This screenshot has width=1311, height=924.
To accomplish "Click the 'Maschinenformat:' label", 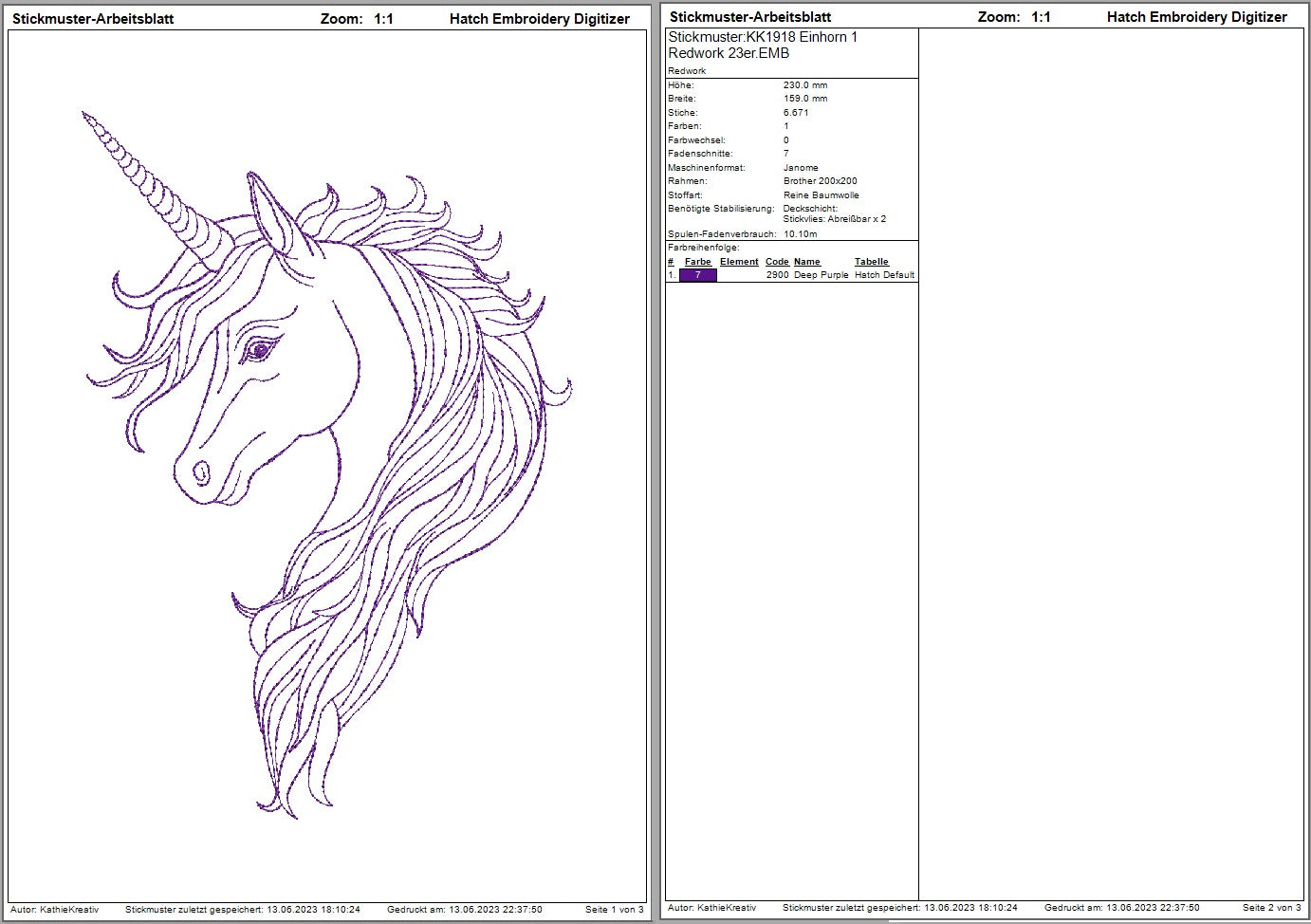I will tap(707, 168).
